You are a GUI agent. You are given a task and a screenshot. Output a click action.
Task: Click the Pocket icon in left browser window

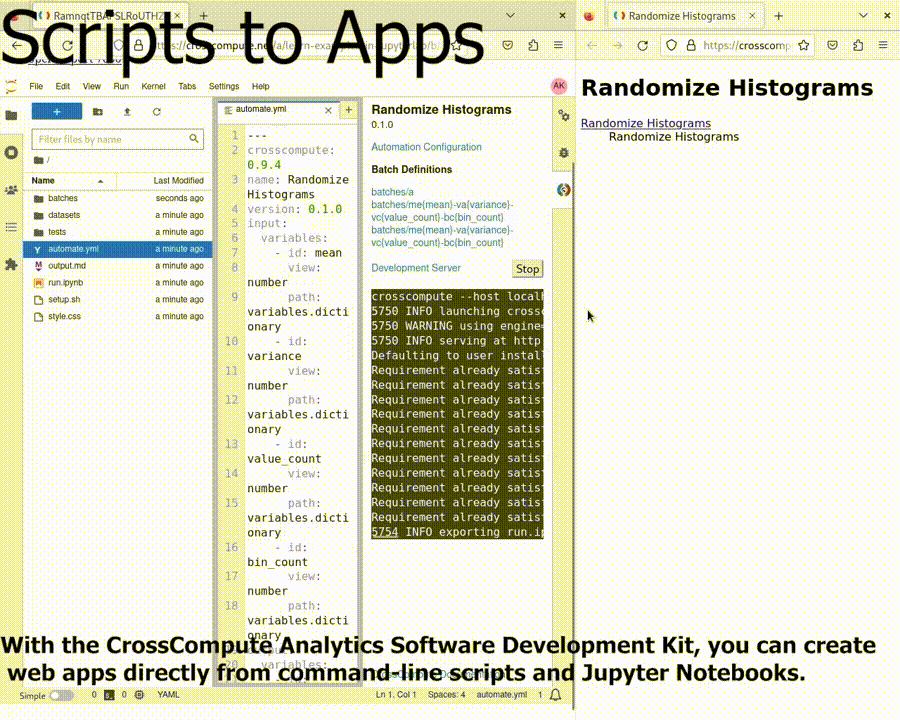(507, 45)
